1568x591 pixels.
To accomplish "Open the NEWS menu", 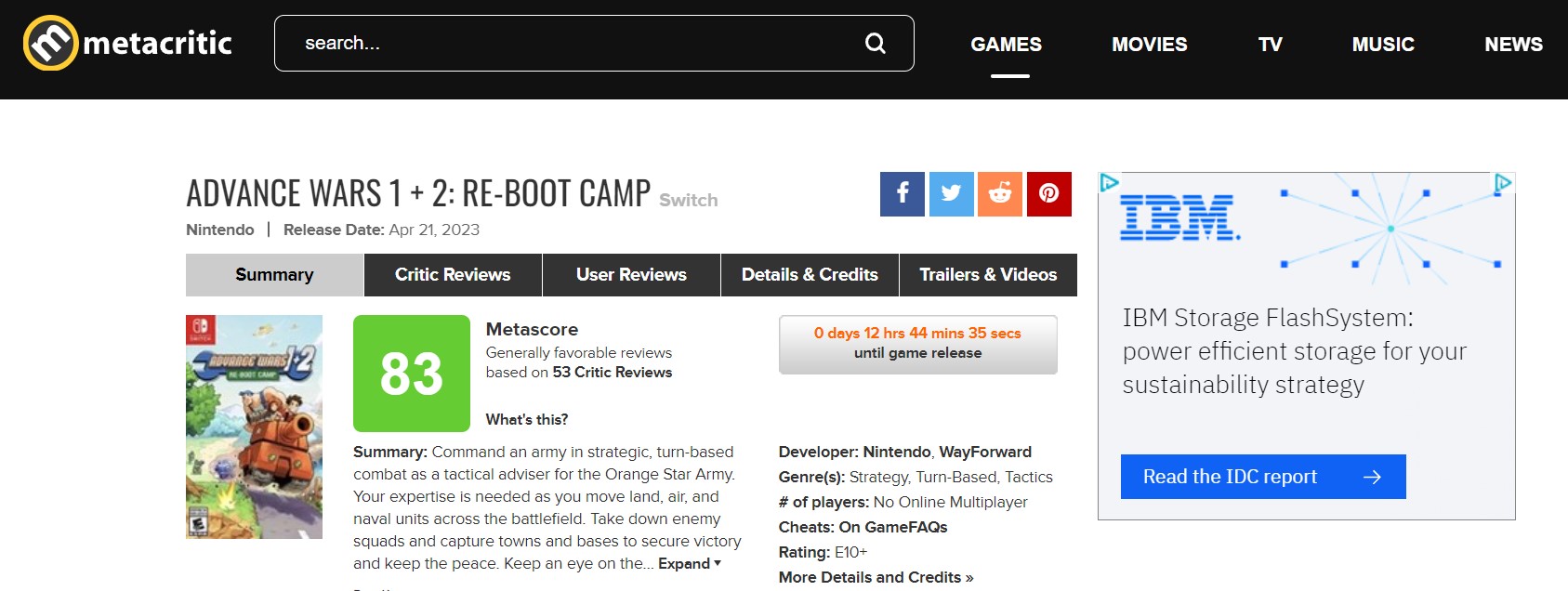I will click(1513, 45).
